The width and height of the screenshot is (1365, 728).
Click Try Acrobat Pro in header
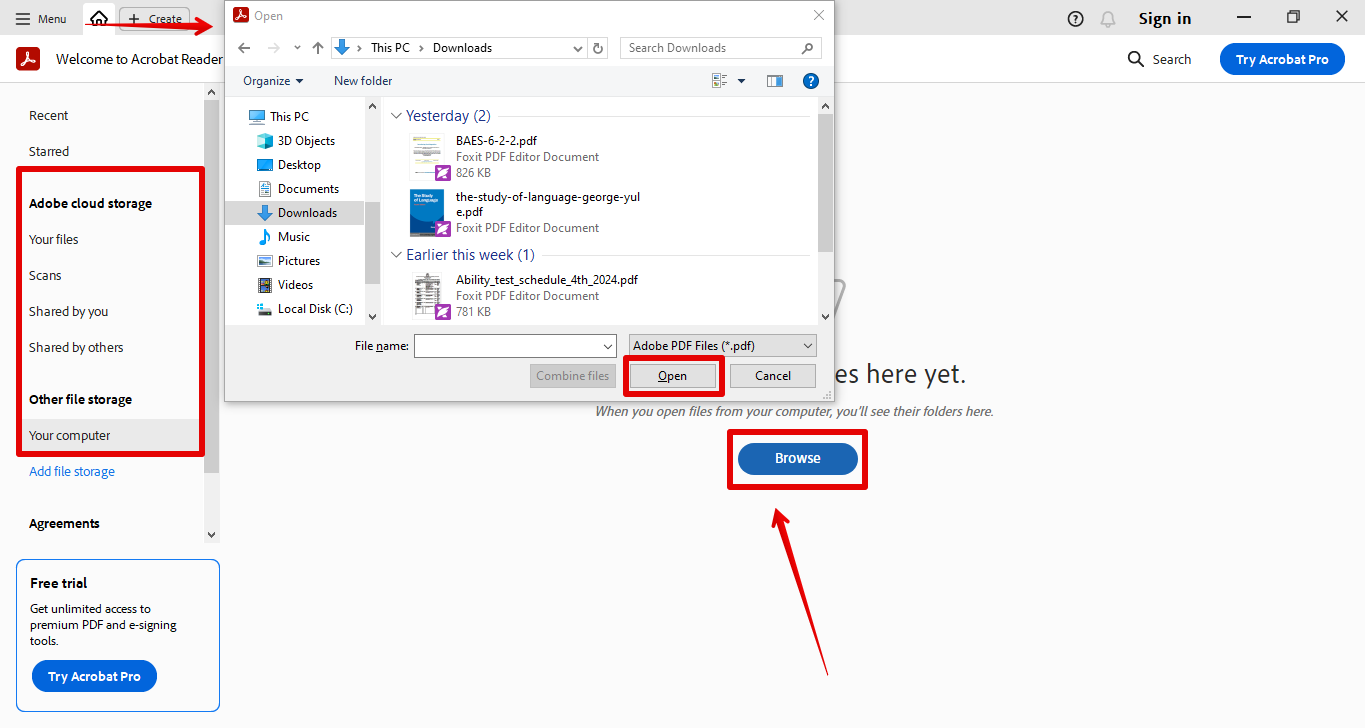[1282, 59]
